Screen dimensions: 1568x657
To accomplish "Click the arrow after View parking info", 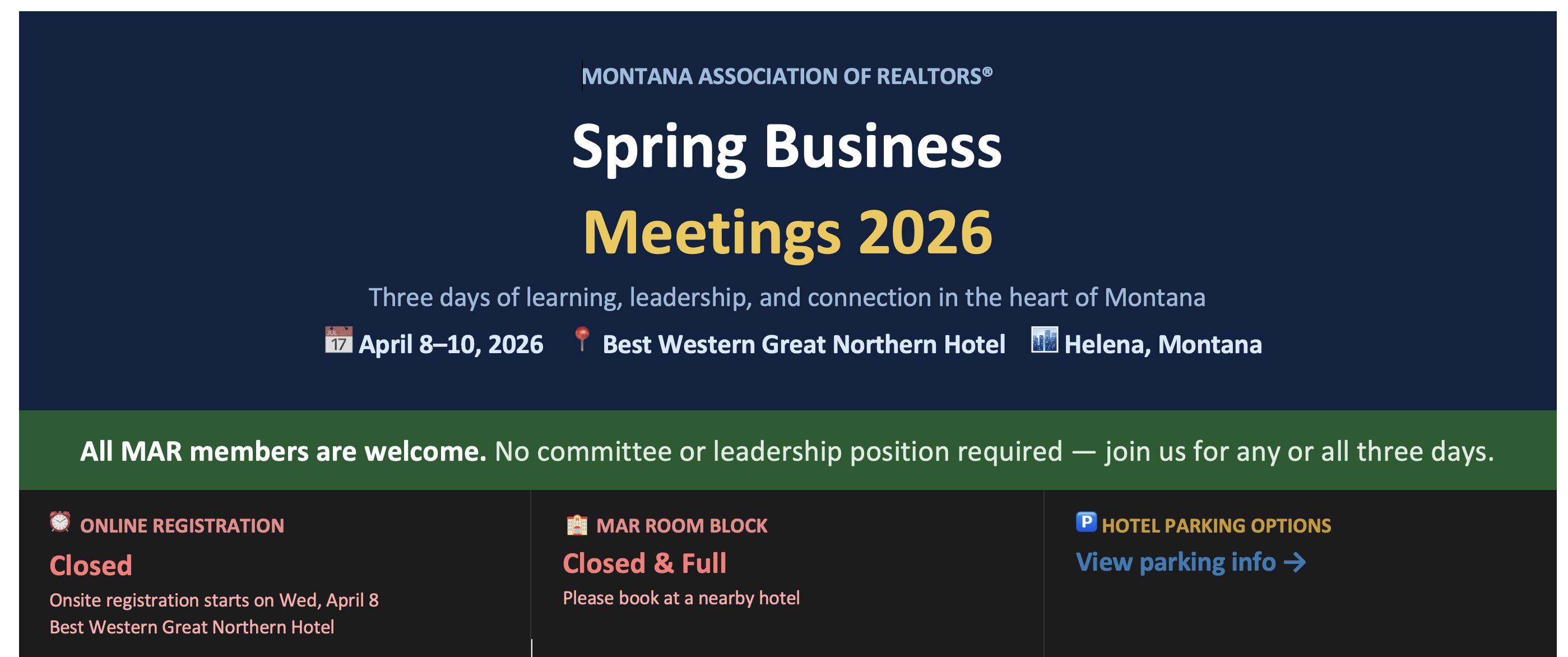I will coord(1295,562).
